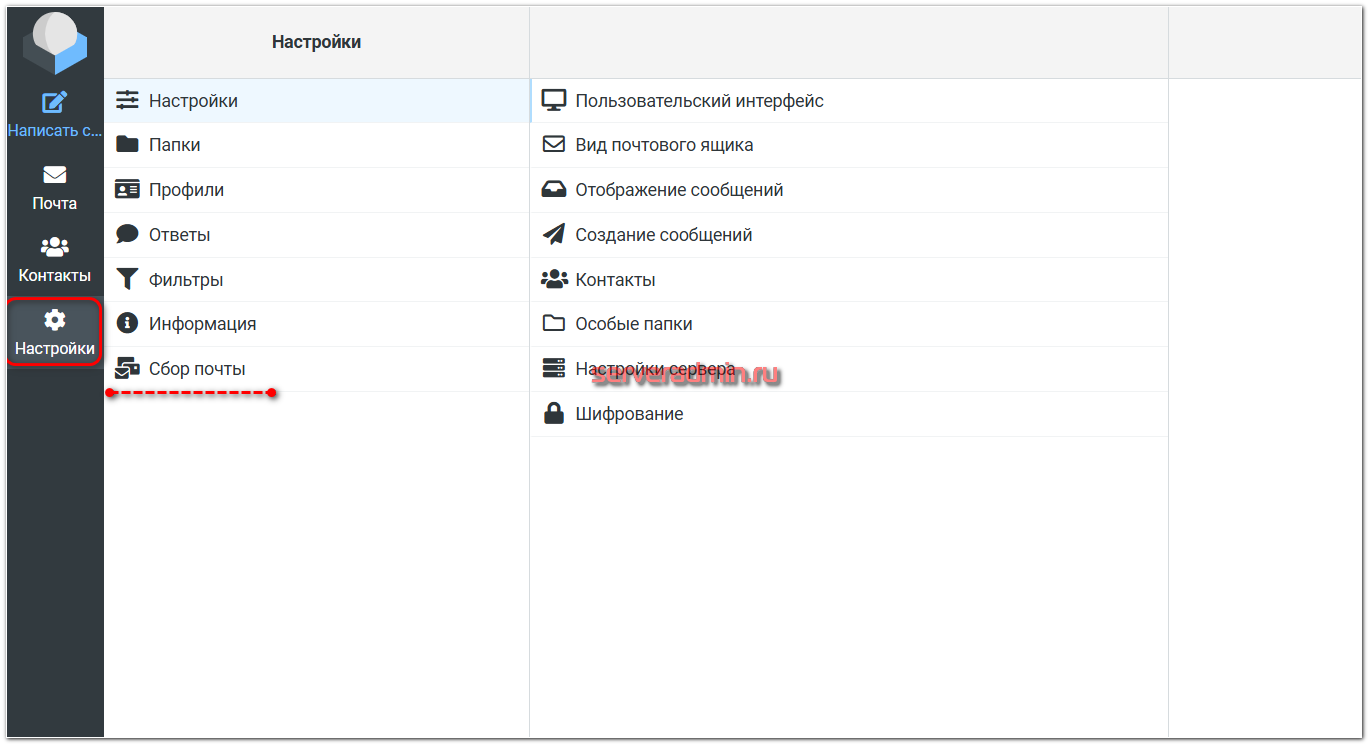Click the speech bubble icon for Ответы
Viewport: 1368px width, 744px height.
[127, 235]
